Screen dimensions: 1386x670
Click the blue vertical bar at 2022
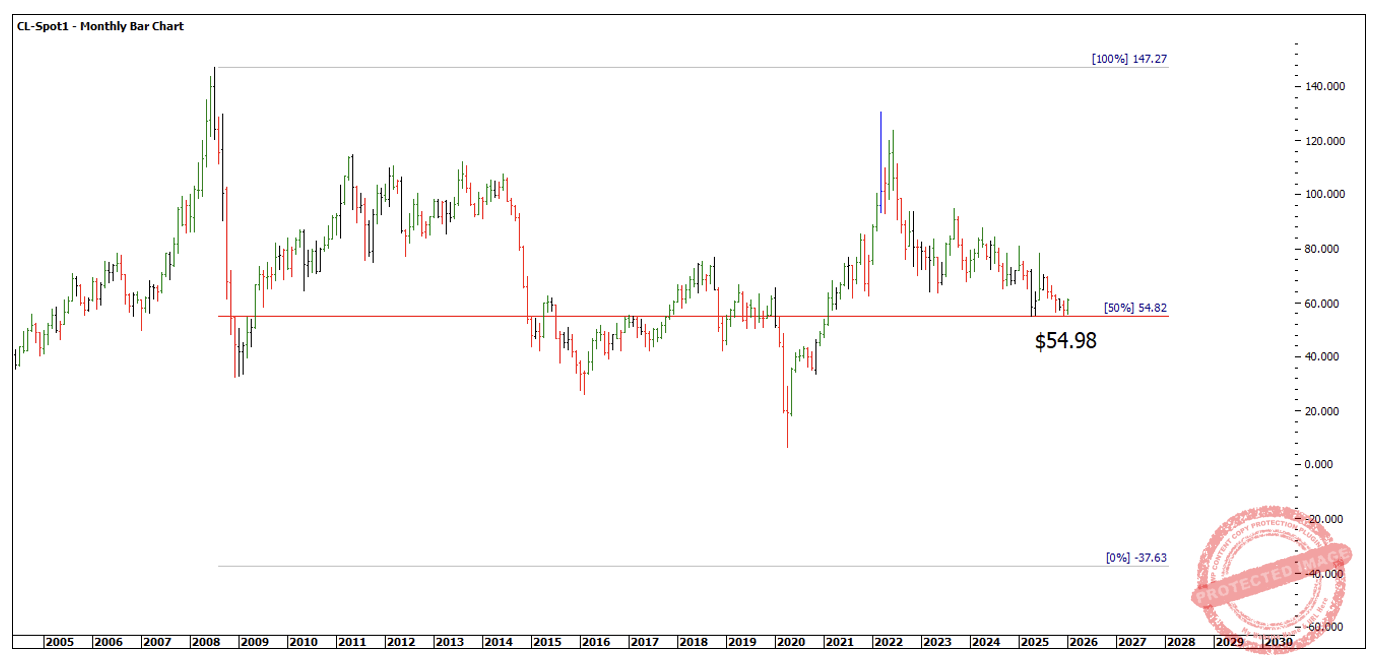pyautogui.click(x=880, y=150)
